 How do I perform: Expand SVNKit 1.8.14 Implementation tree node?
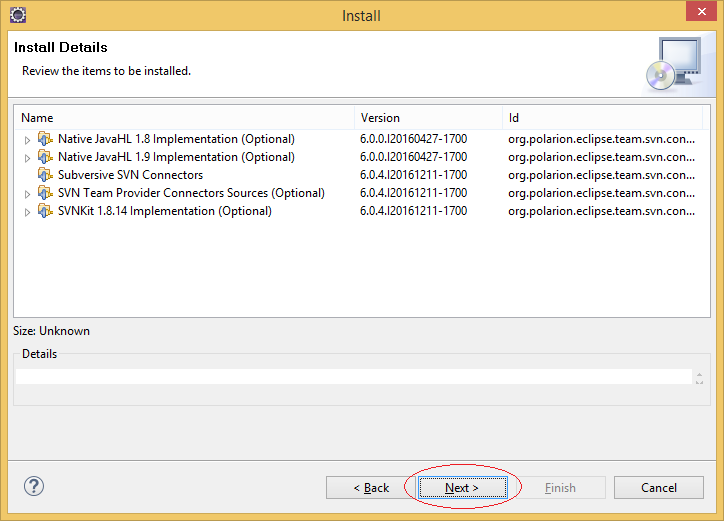point(27,212)
